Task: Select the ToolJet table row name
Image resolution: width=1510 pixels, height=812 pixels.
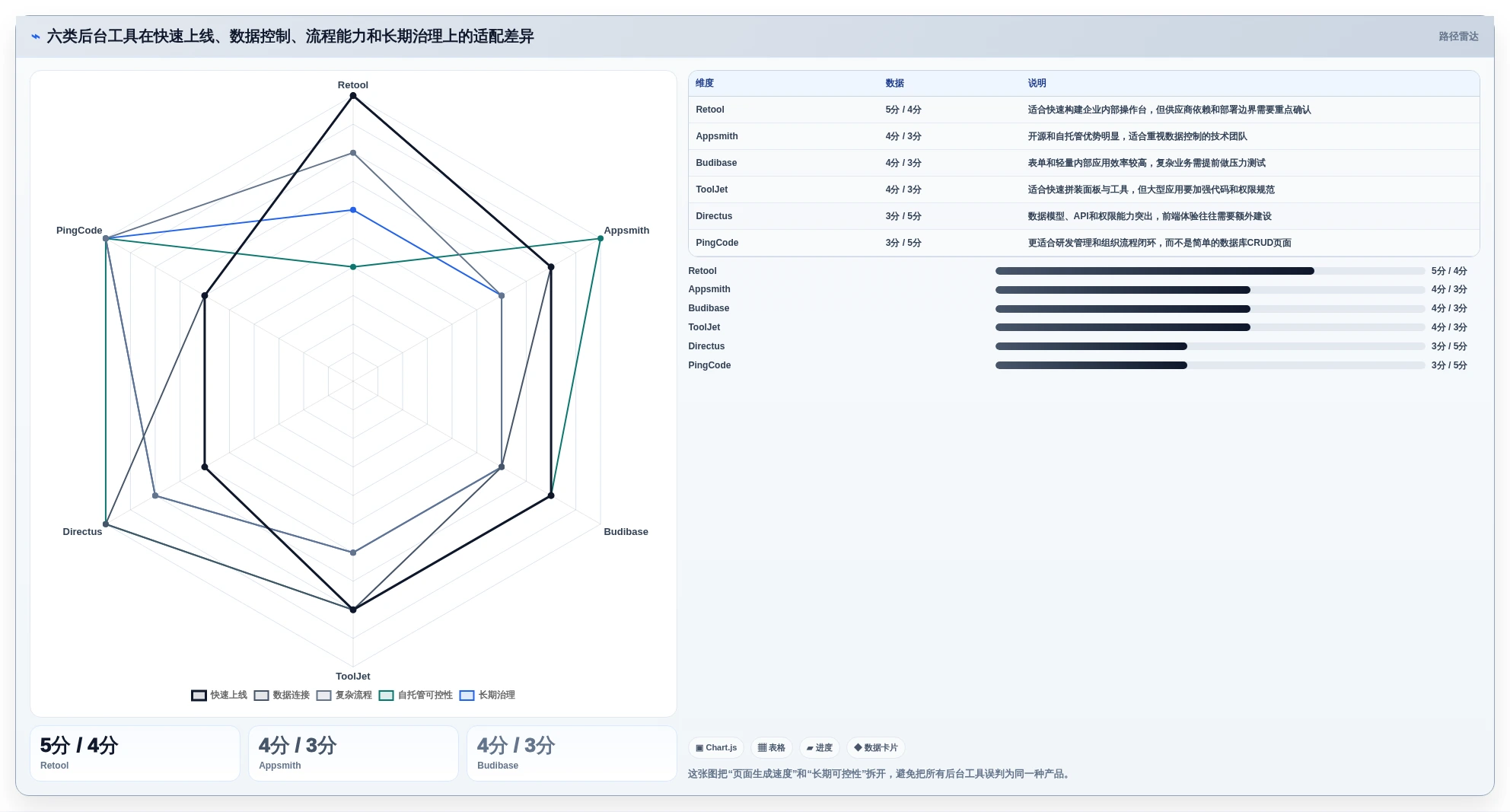Action: point(712,189)
